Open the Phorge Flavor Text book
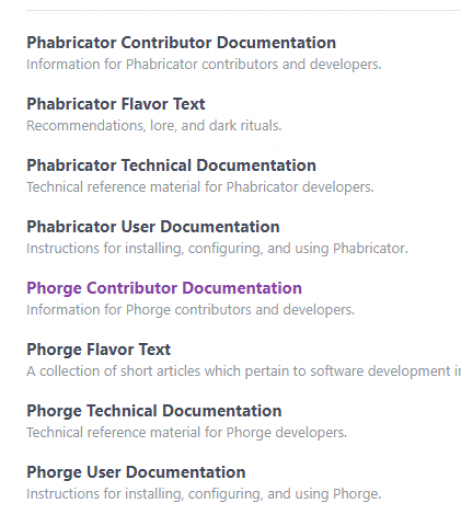This screenshot has height=526, width=461. pyautogui.click(x=99, y=350)
